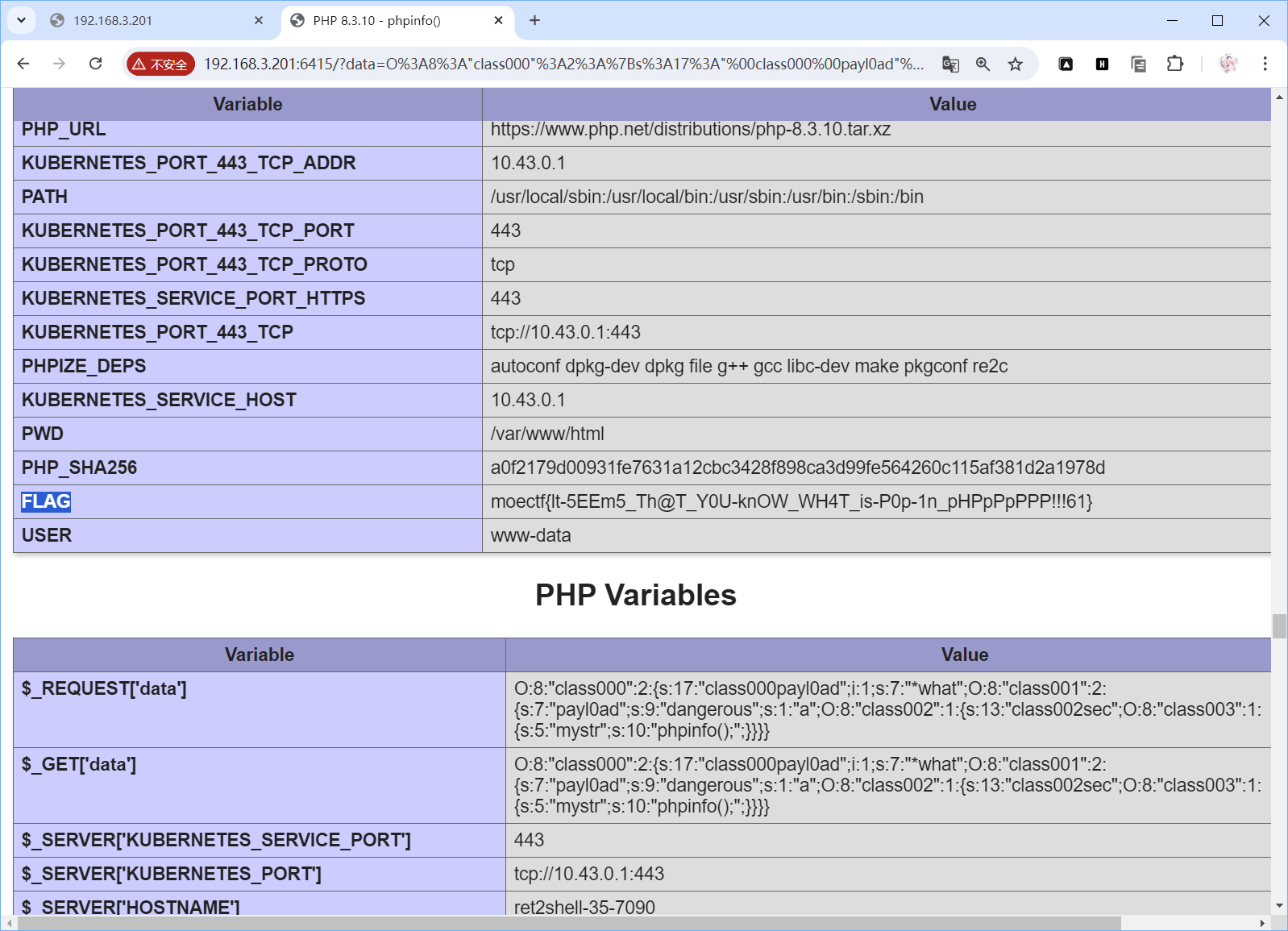Click the KUBERNETES_SERVICE_PORT_HTTPS variable name
This screenshot has height=931, width=1288.
pos(193,298)
